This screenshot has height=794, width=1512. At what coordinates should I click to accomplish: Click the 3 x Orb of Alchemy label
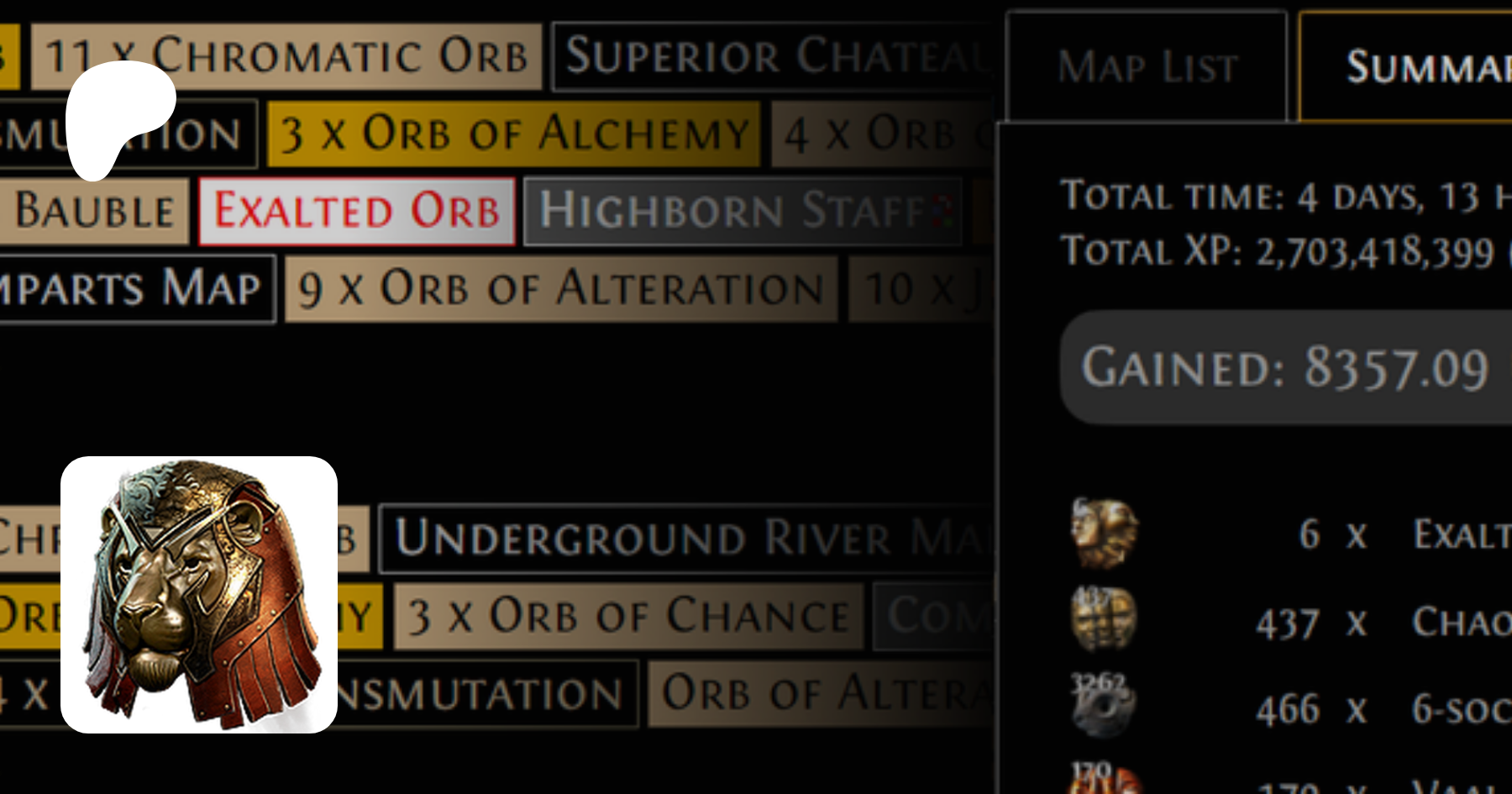pos(514,134)
